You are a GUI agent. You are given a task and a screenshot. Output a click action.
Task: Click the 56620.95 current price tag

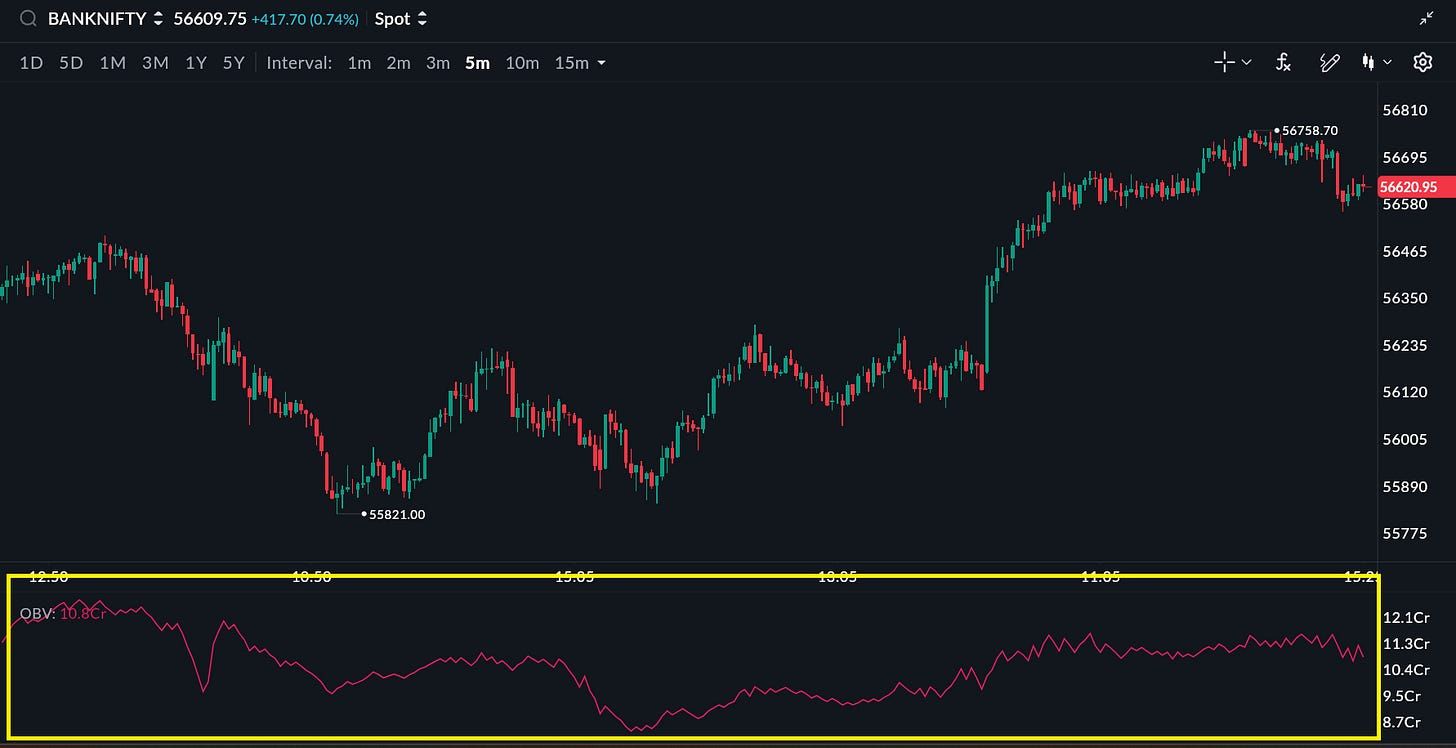[x=1408, y=187]
